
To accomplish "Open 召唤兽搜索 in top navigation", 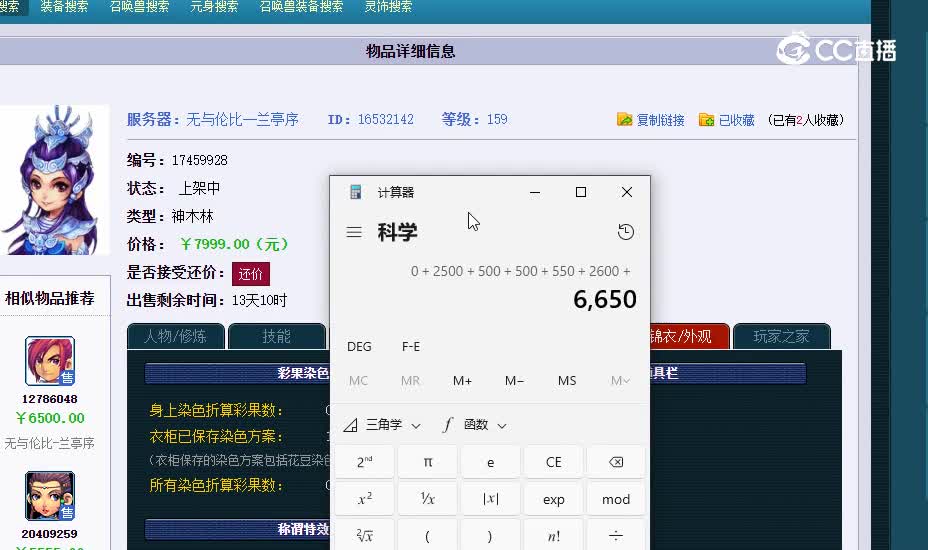I will 140,7.
